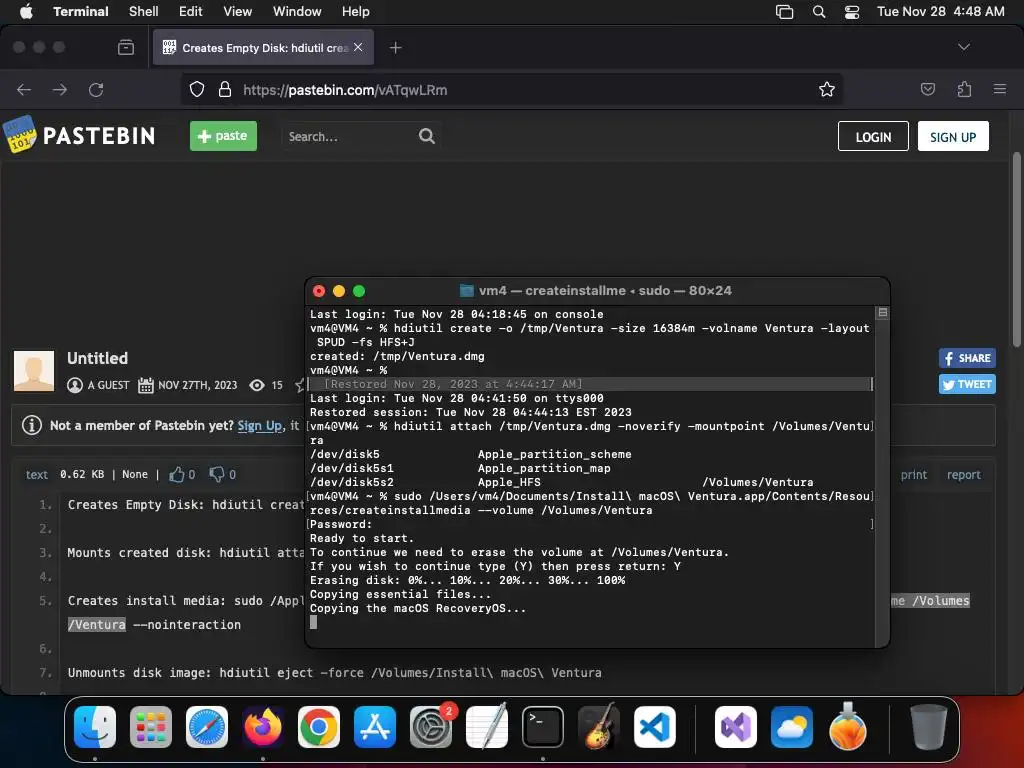Click the thumbs up like icon
The height and width of the screenshot is (768, 1024).
[x=176, y=474]
